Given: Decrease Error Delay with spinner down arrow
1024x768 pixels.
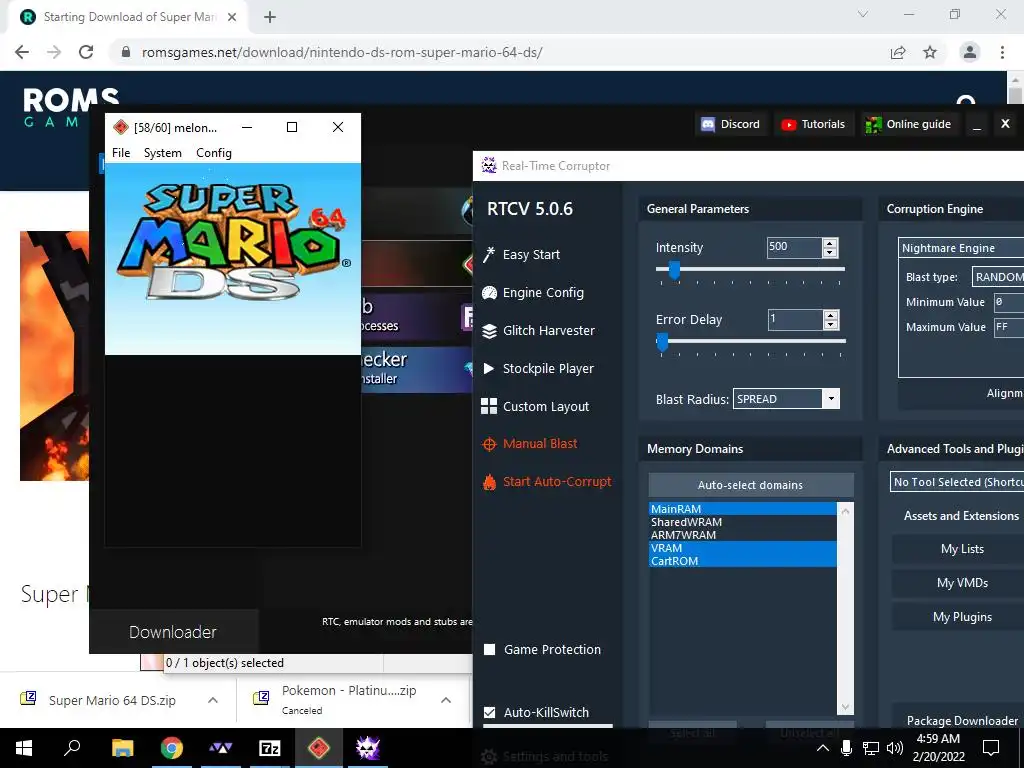Looking at the screenshot, I should 830,325.
